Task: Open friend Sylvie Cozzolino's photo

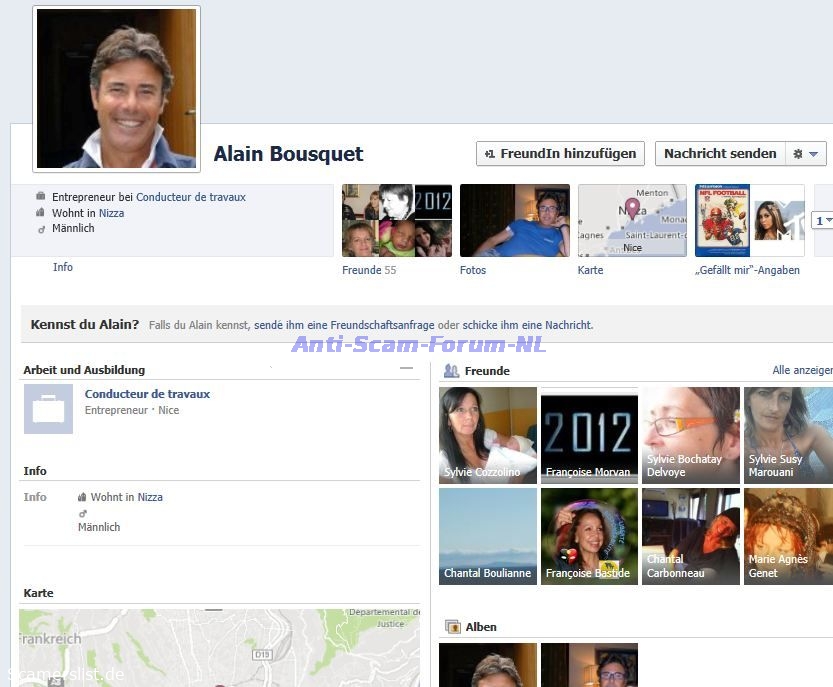Action: [488, 435]
